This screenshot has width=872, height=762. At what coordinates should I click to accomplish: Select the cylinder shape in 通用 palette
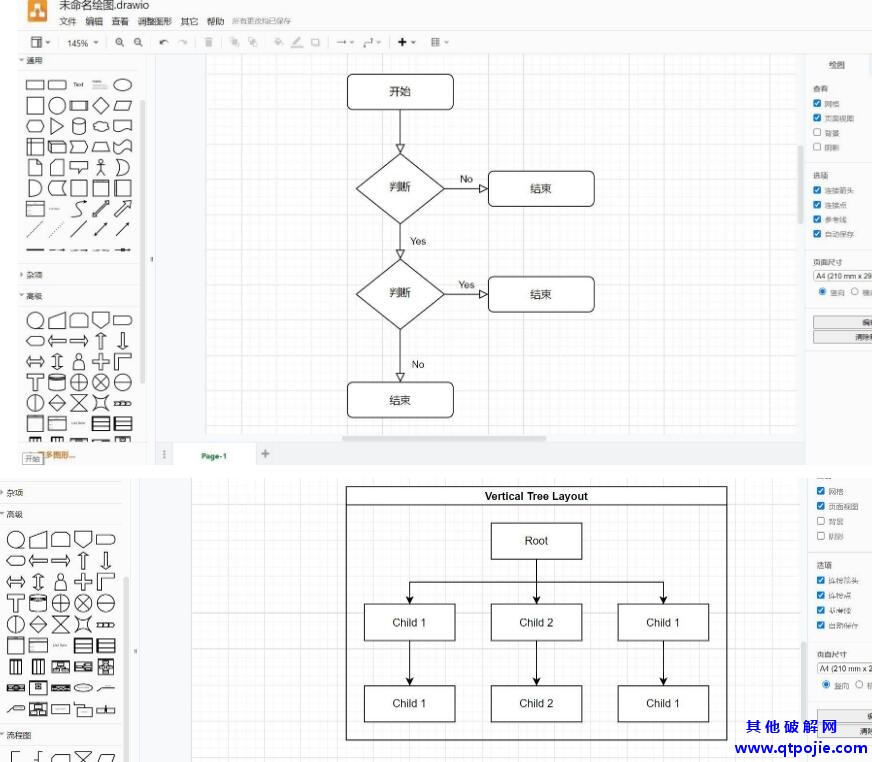click(x=79, y=126)
